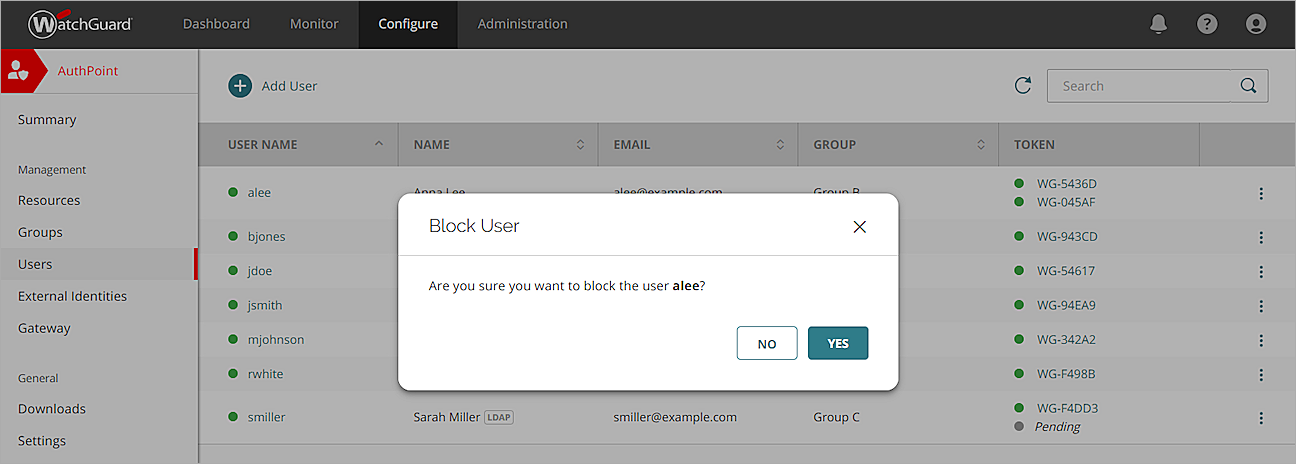
Task: Close the Block User dialog
Action: (x=859, y=227)
